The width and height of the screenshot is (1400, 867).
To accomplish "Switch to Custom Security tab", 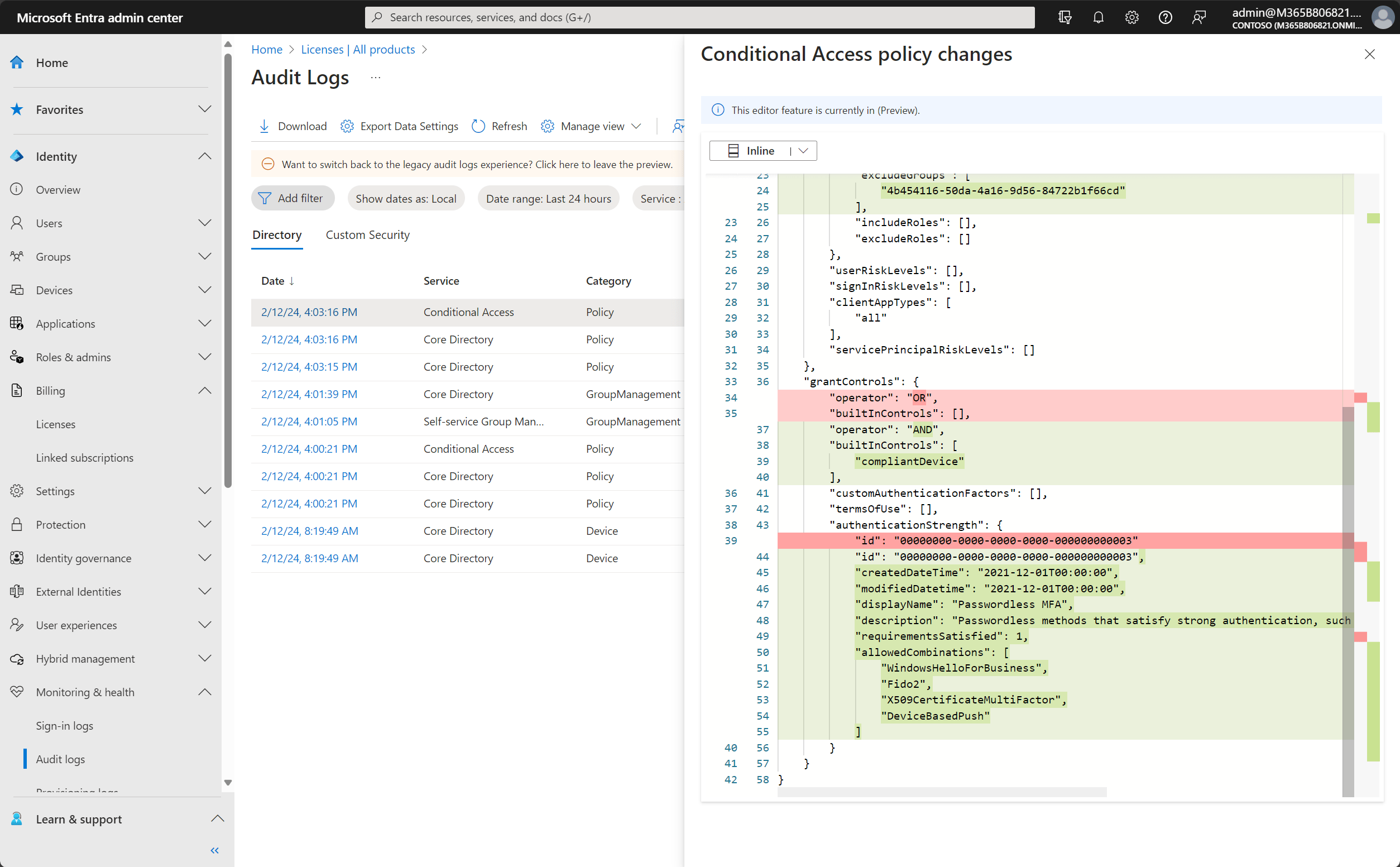I will (x=367, y=235).
